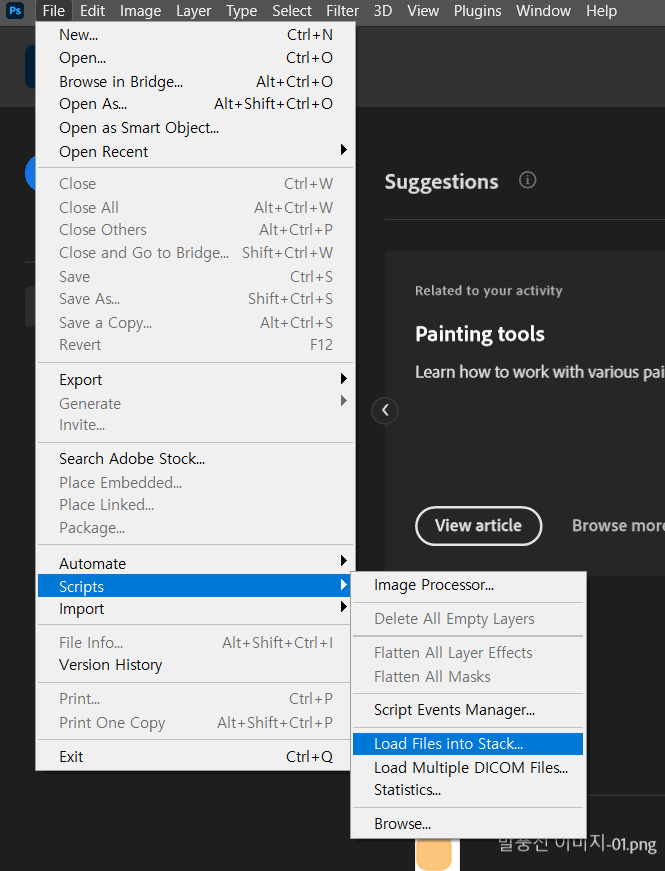The width and height of the screenshot is (665, 871).
Task: Expand the Import submenu
Action: [196, 608]
